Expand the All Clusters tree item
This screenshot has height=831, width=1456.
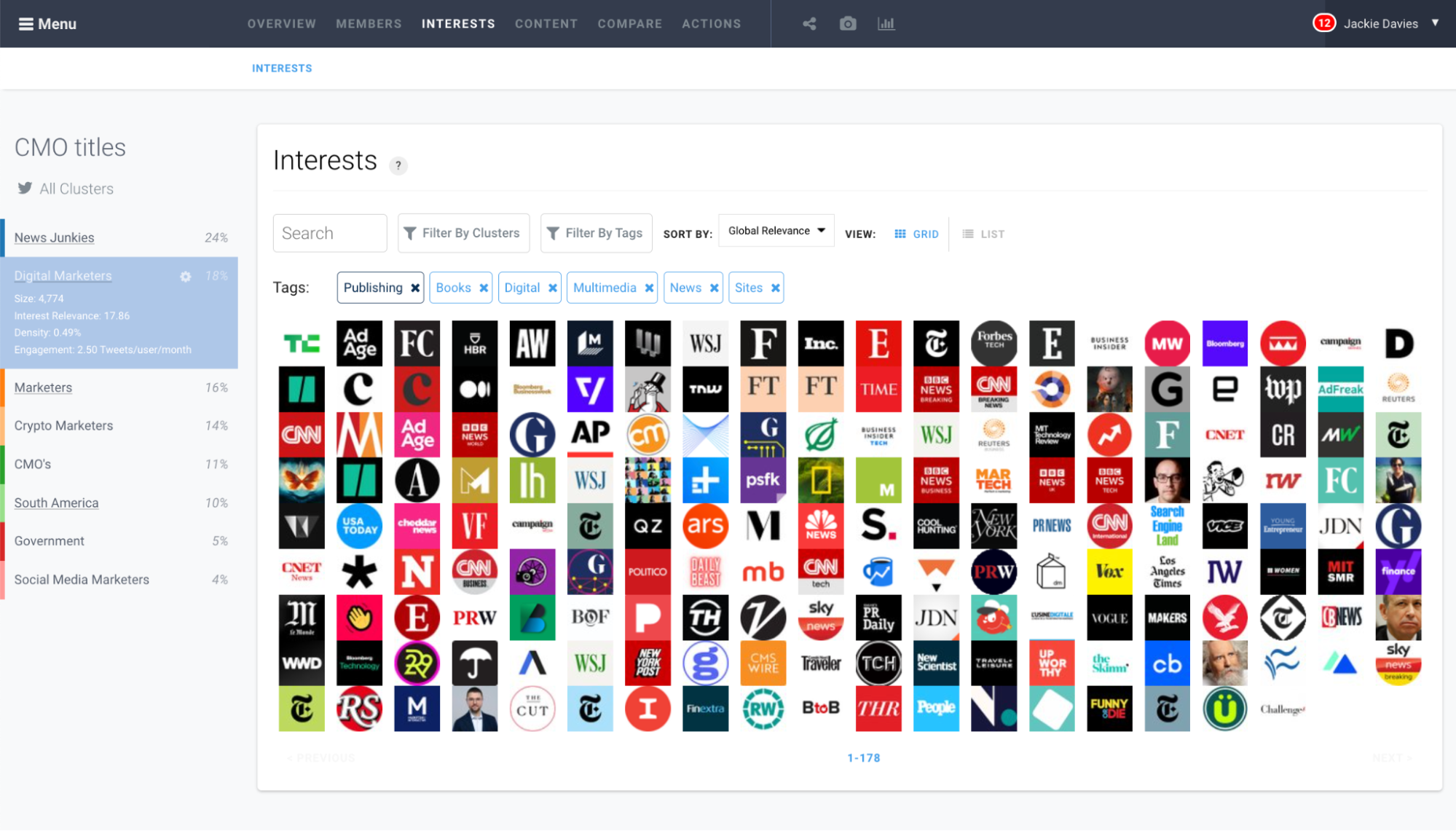coord(76,189)
